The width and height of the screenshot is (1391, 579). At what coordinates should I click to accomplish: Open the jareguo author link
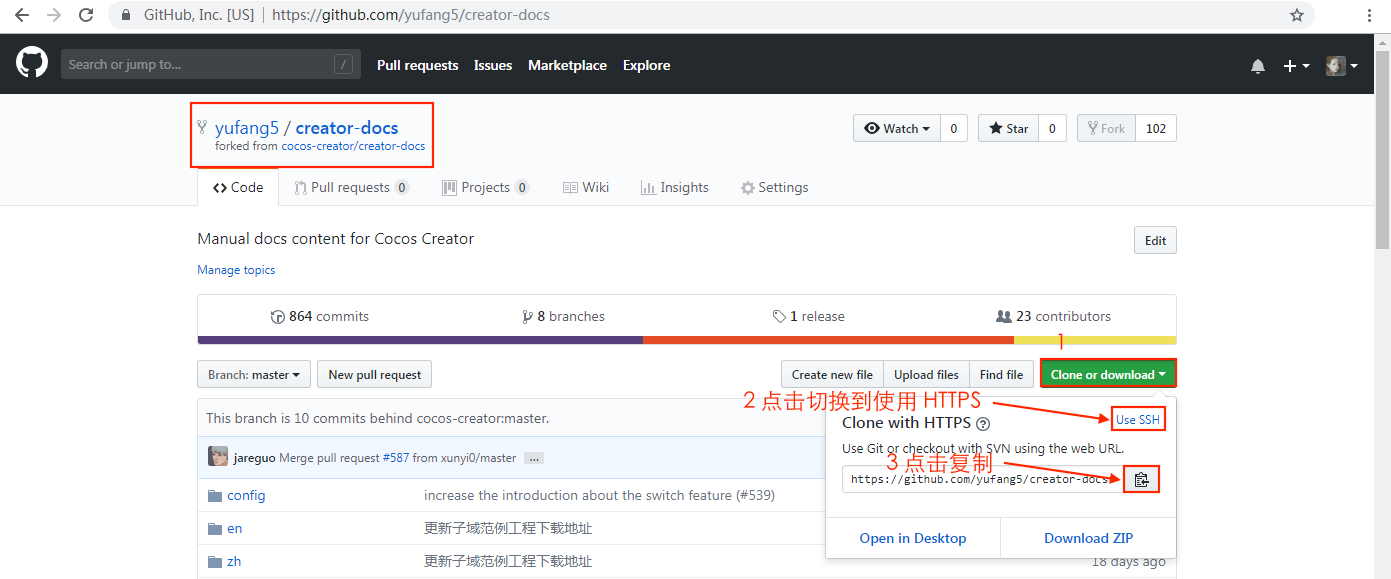(x=255, y=458)
